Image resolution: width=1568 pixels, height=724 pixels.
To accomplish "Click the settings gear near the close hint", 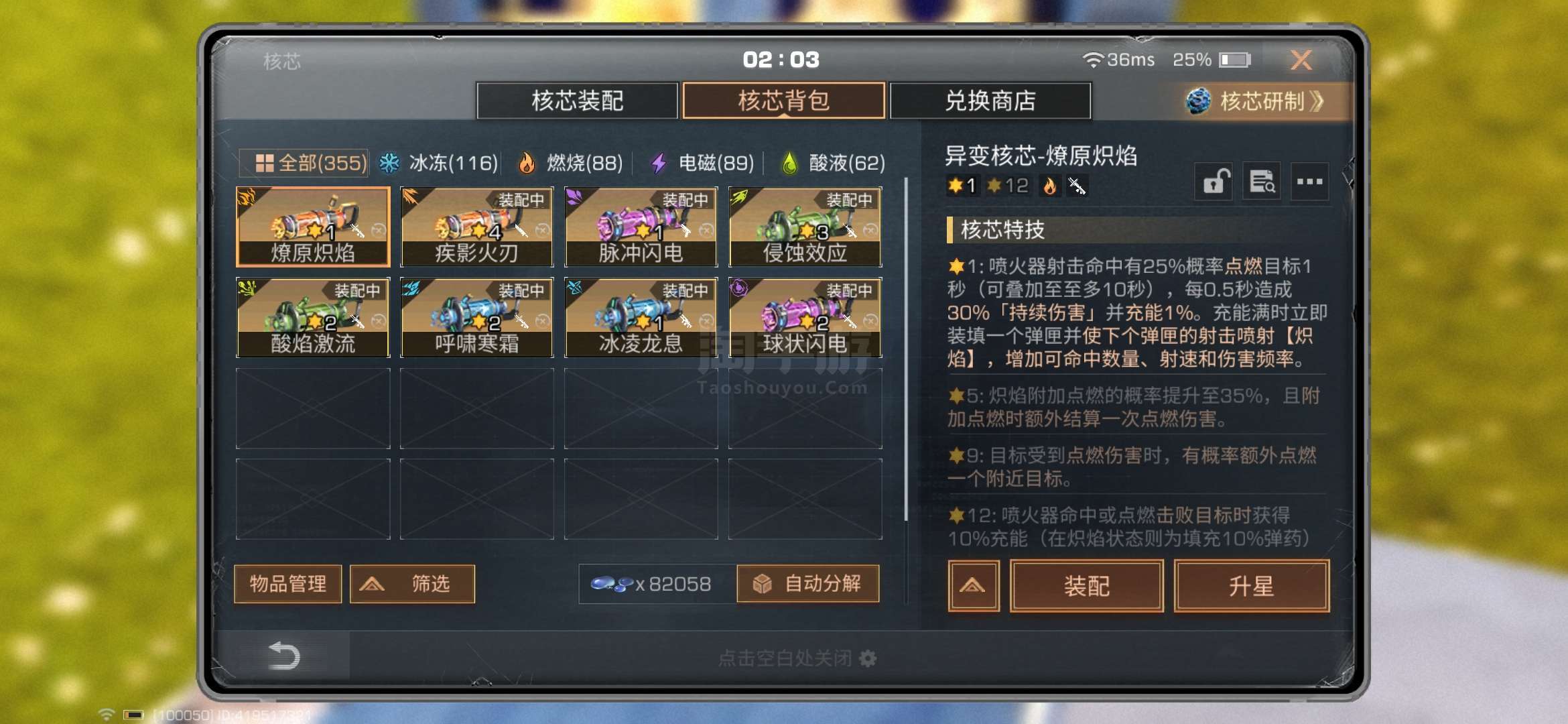I will [868, 658].
